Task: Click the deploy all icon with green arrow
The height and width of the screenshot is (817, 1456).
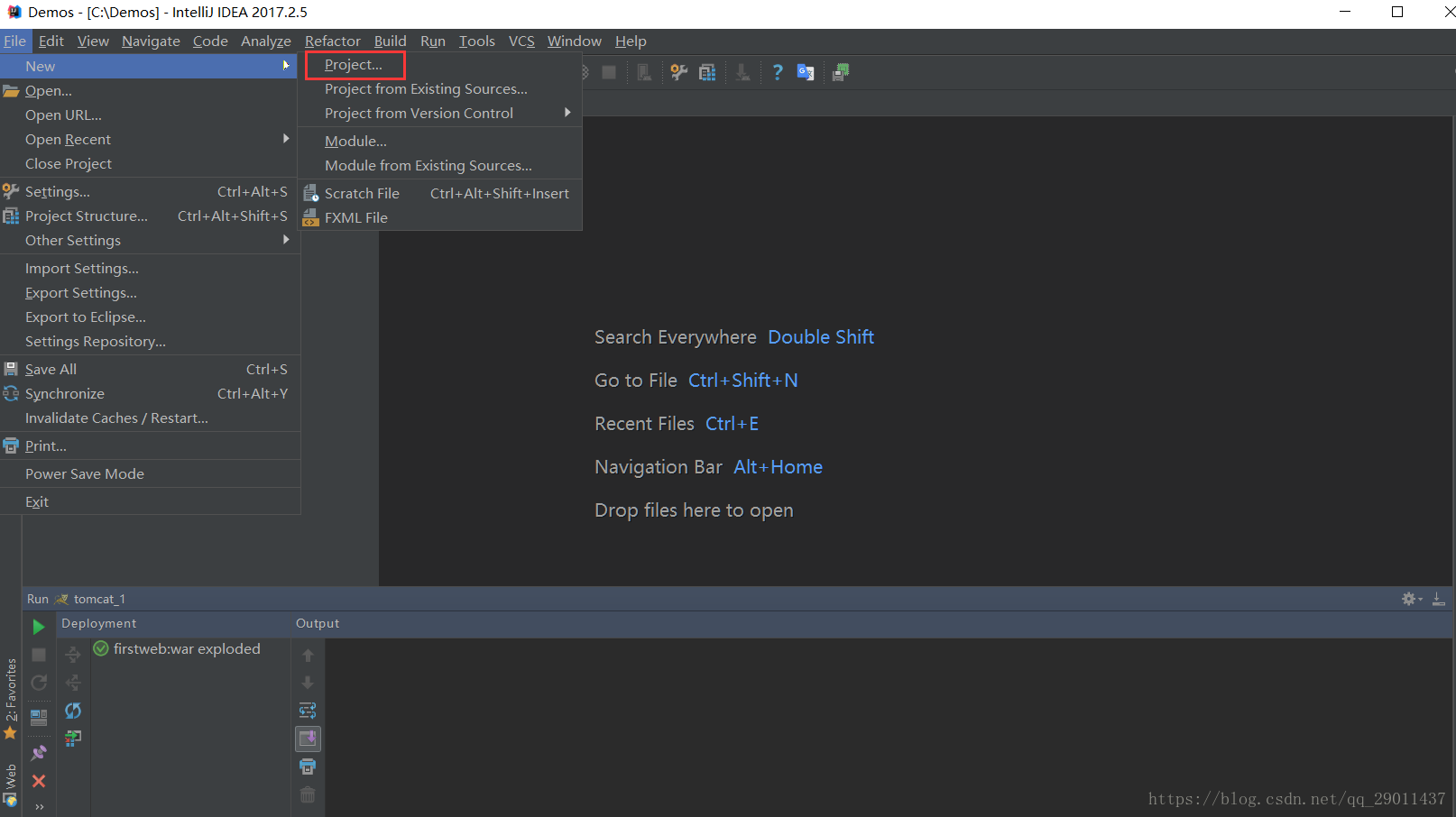Action: pos(73,738)
